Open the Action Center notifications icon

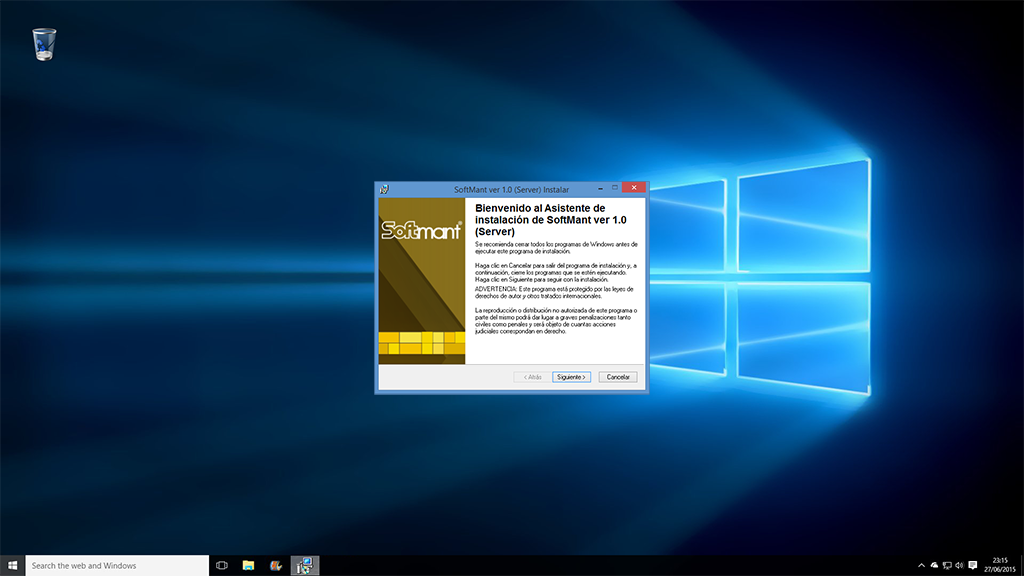tap(973, 565)
